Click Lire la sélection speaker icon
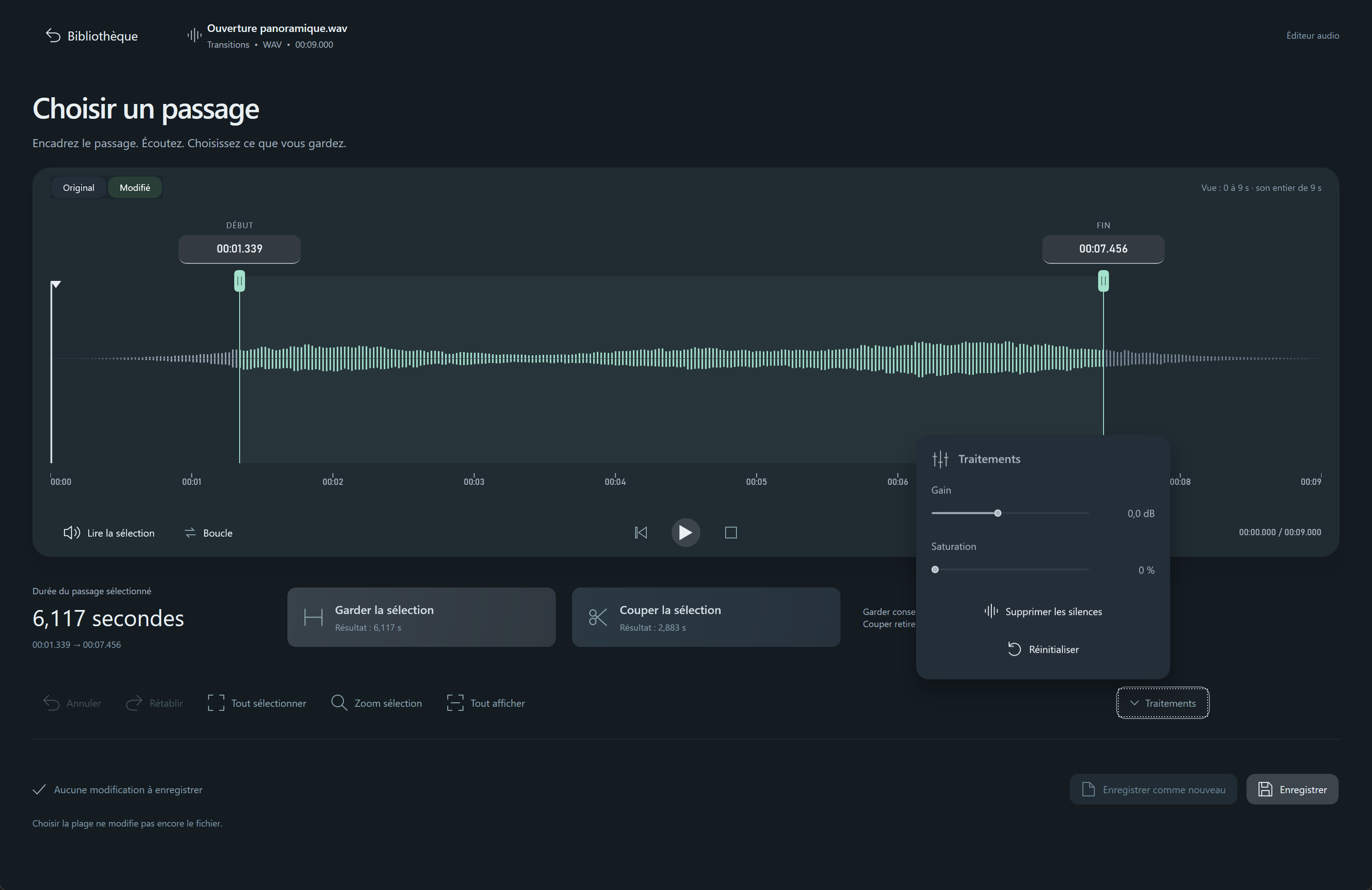This screenshot has height=890, width=1372. click(72, 533)
